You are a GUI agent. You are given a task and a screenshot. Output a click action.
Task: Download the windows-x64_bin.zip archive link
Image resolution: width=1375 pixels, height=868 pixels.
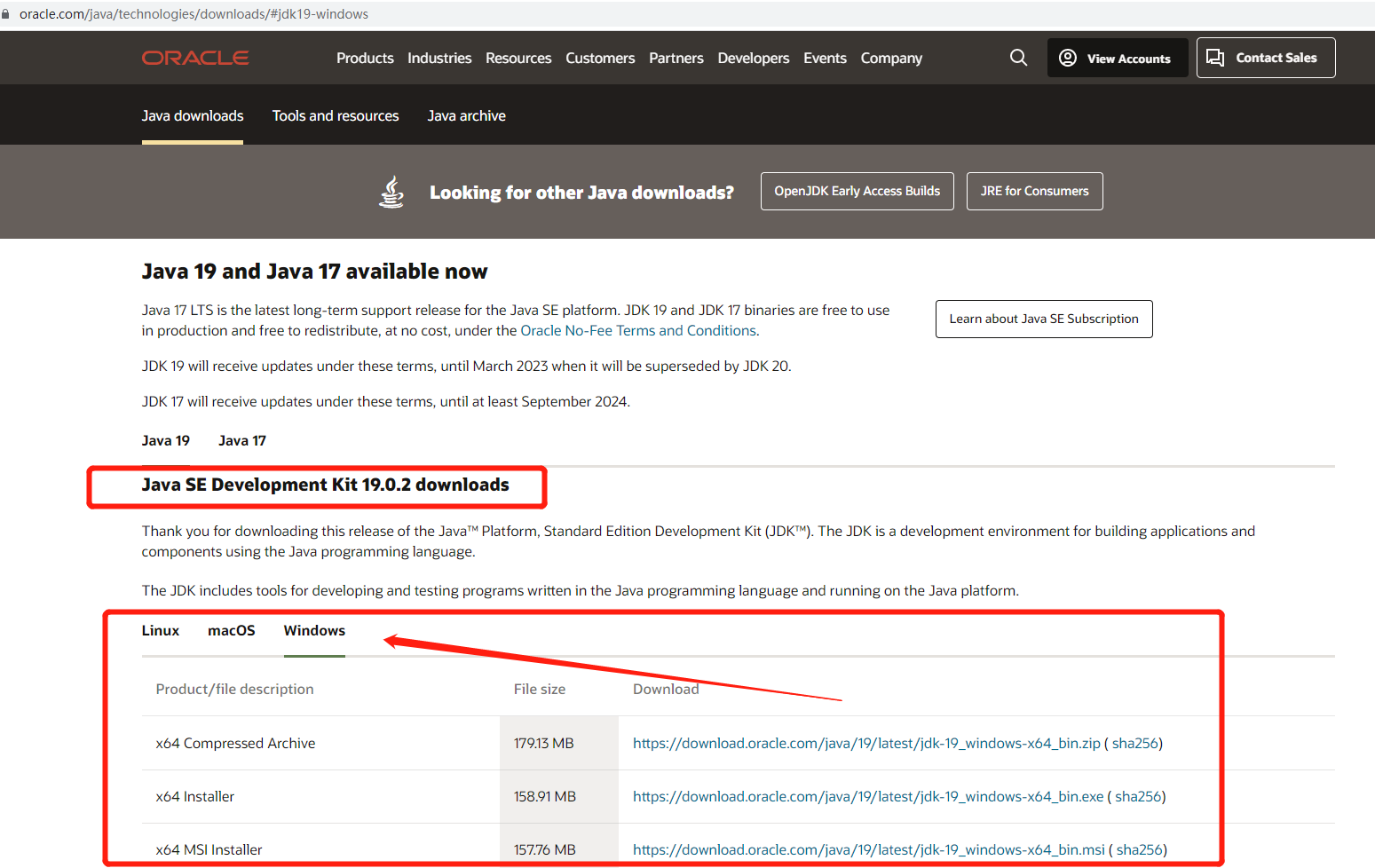pyautogui.click(x=866, y=743)
